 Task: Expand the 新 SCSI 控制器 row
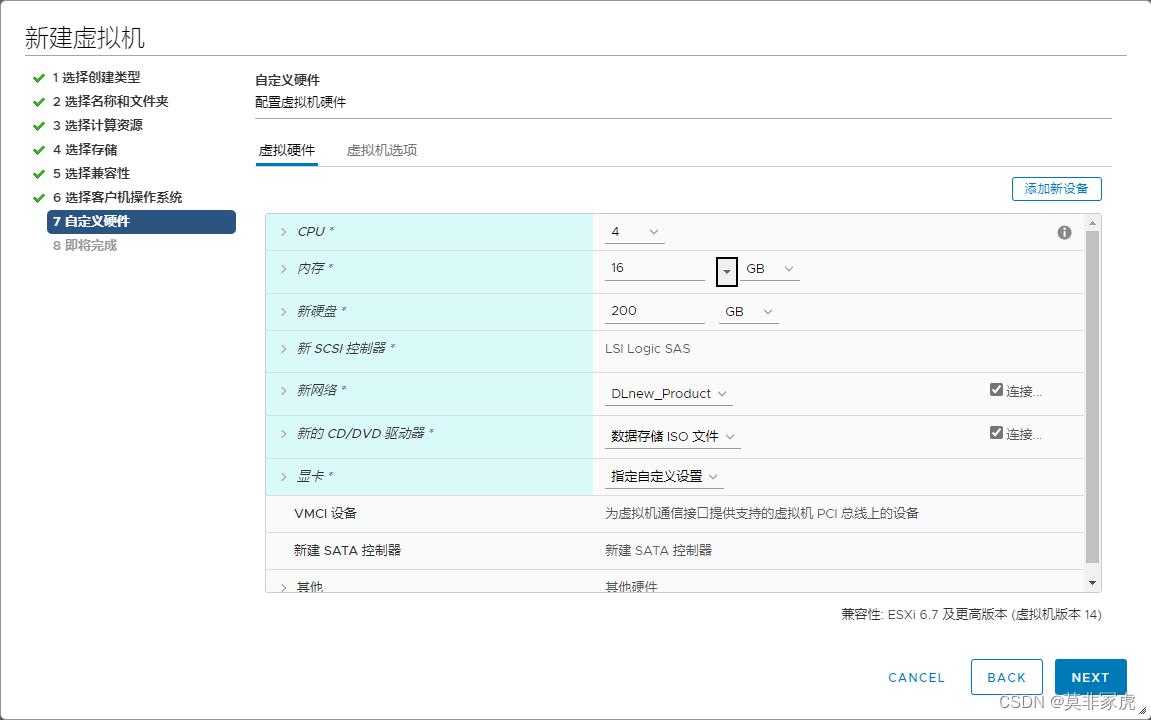coord(284,349)
